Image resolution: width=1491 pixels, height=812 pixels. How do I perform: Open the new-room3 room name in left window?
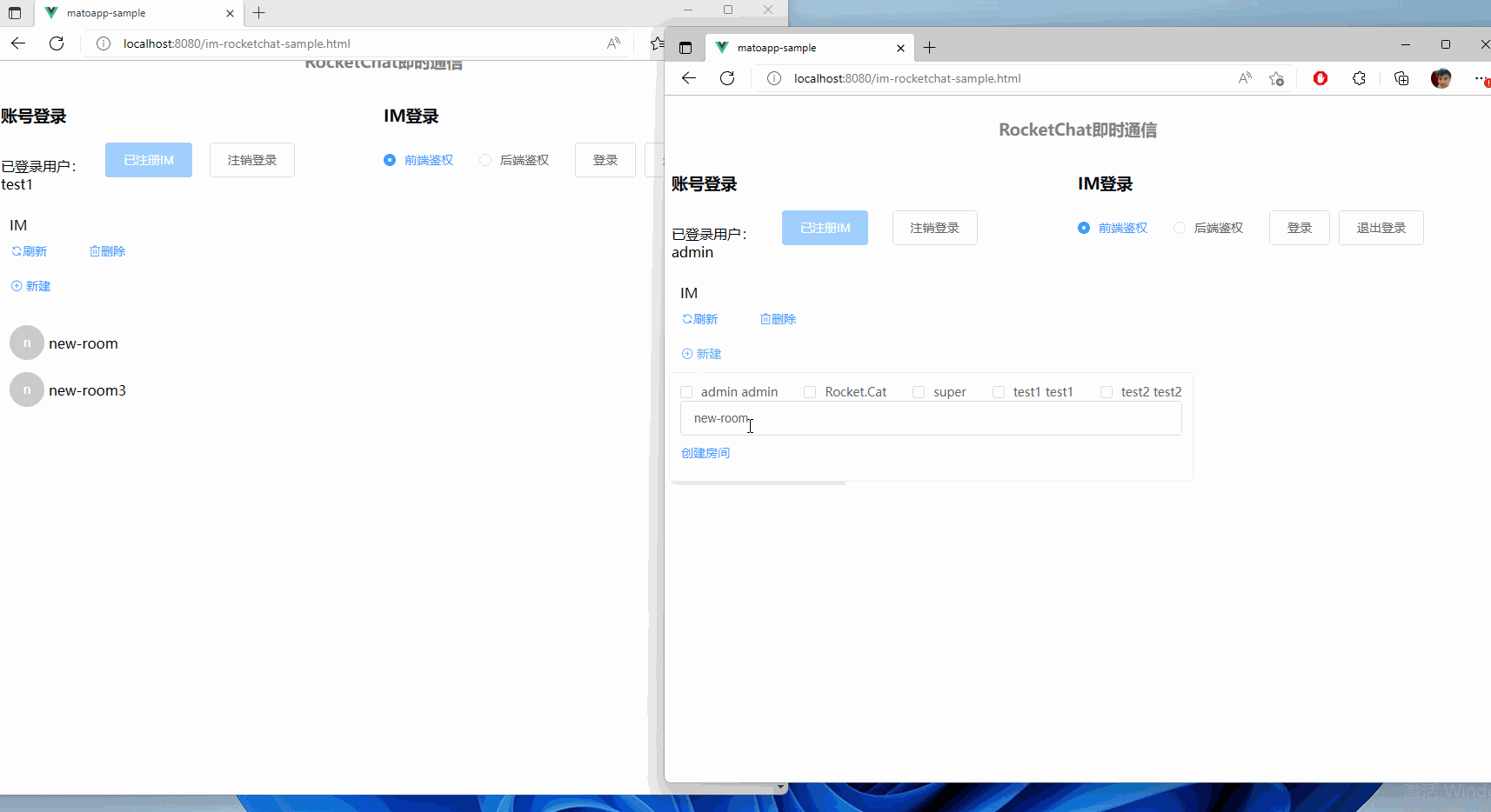point(88,390)
